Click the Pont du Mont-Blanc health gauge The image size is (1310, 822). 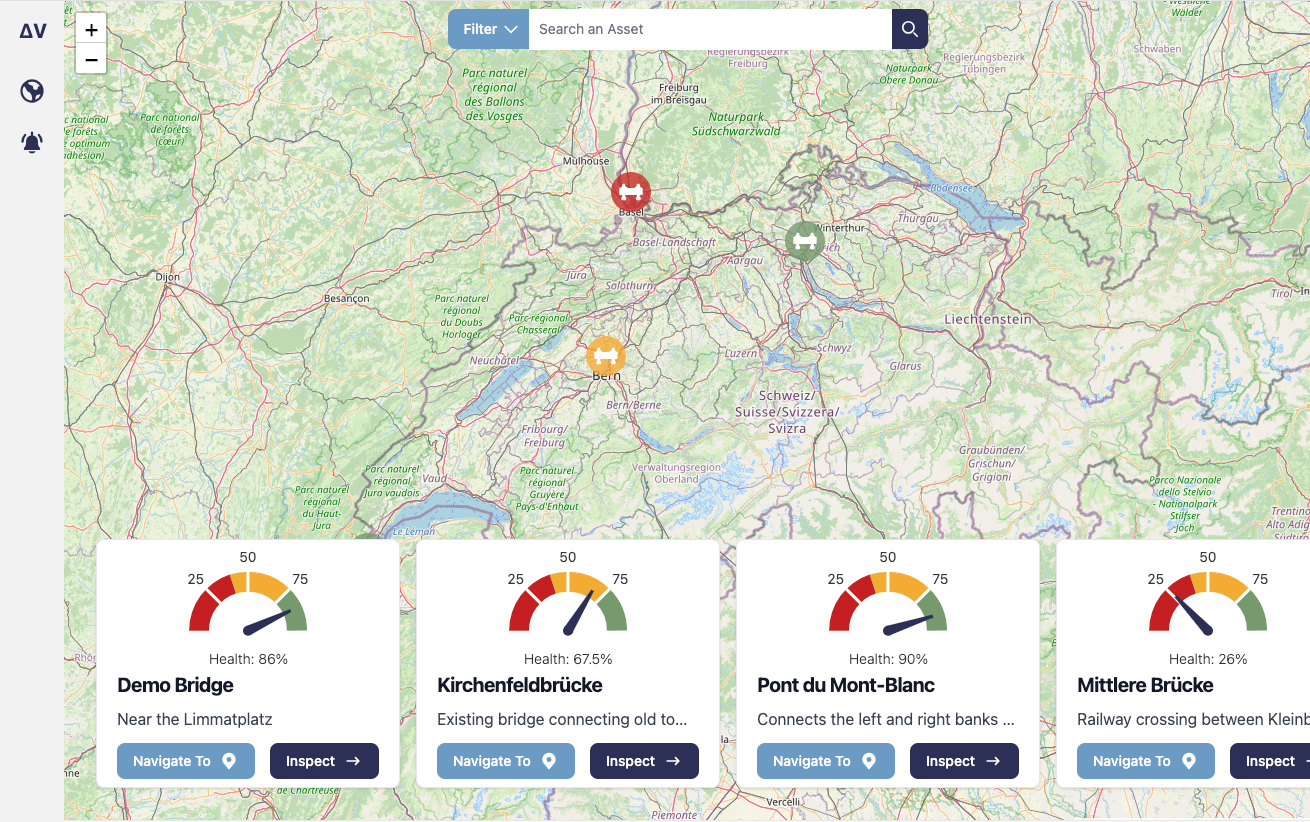pos(888,601)
